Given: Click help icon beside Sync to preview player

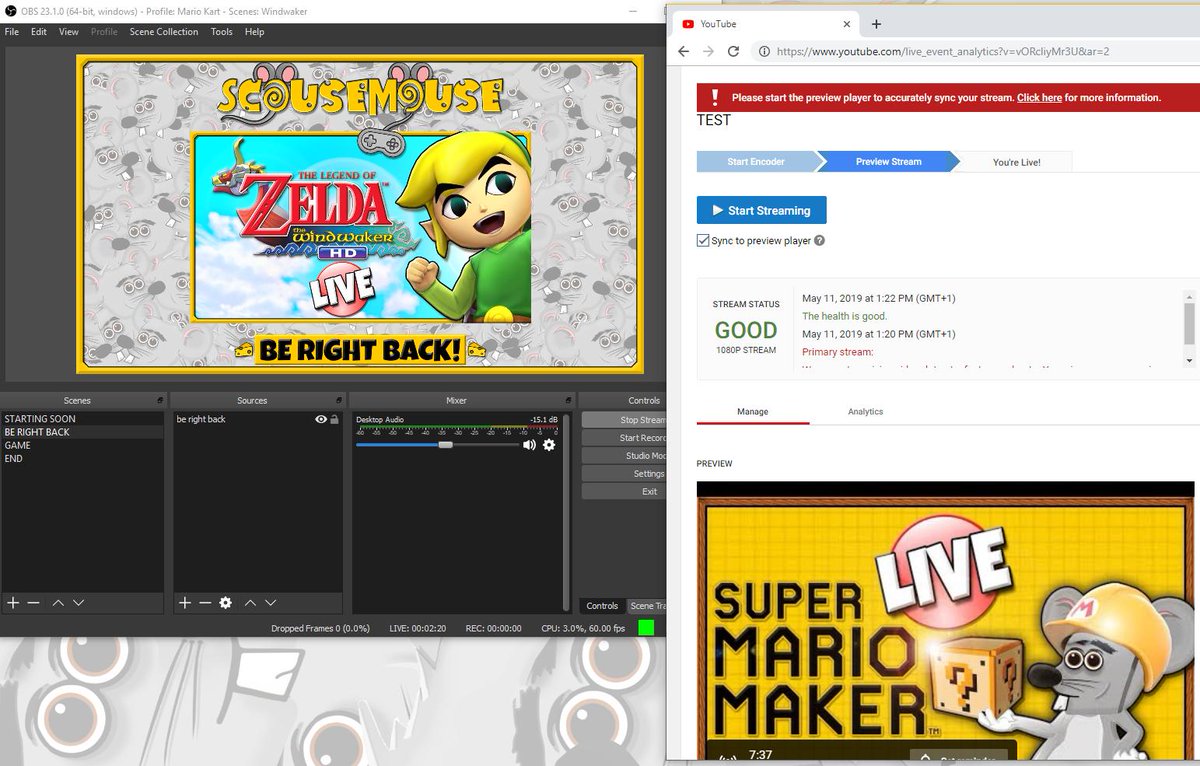Looking at the screenshot, I should [x=820, y=241].
